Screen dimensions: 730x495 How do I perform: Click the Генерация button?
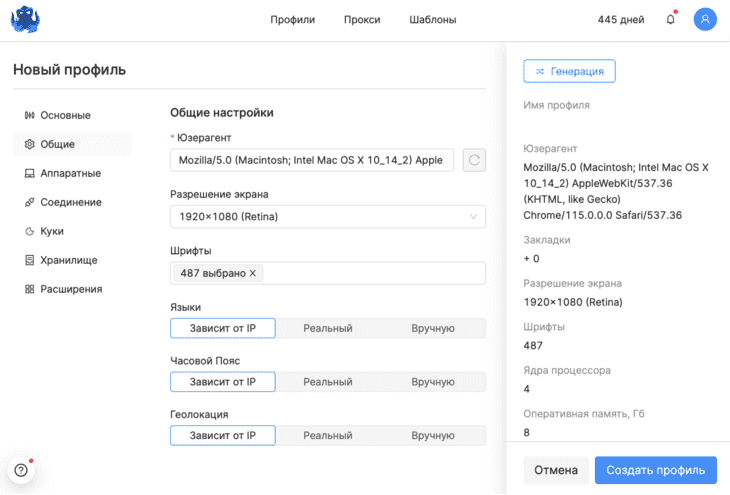pos(569,71)
